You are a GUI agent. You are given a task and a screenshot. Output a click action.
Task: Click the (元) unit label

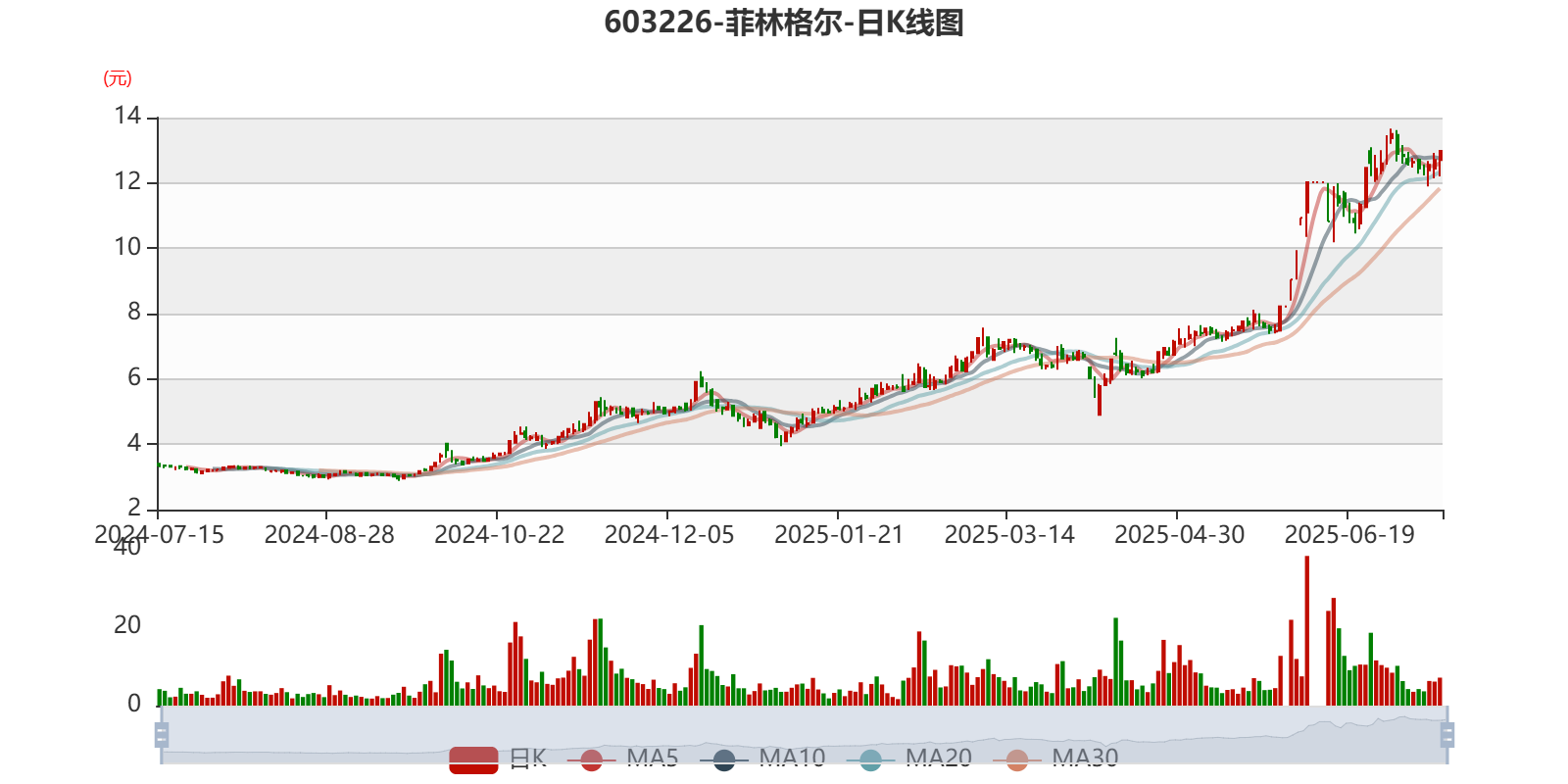point(118,79)
